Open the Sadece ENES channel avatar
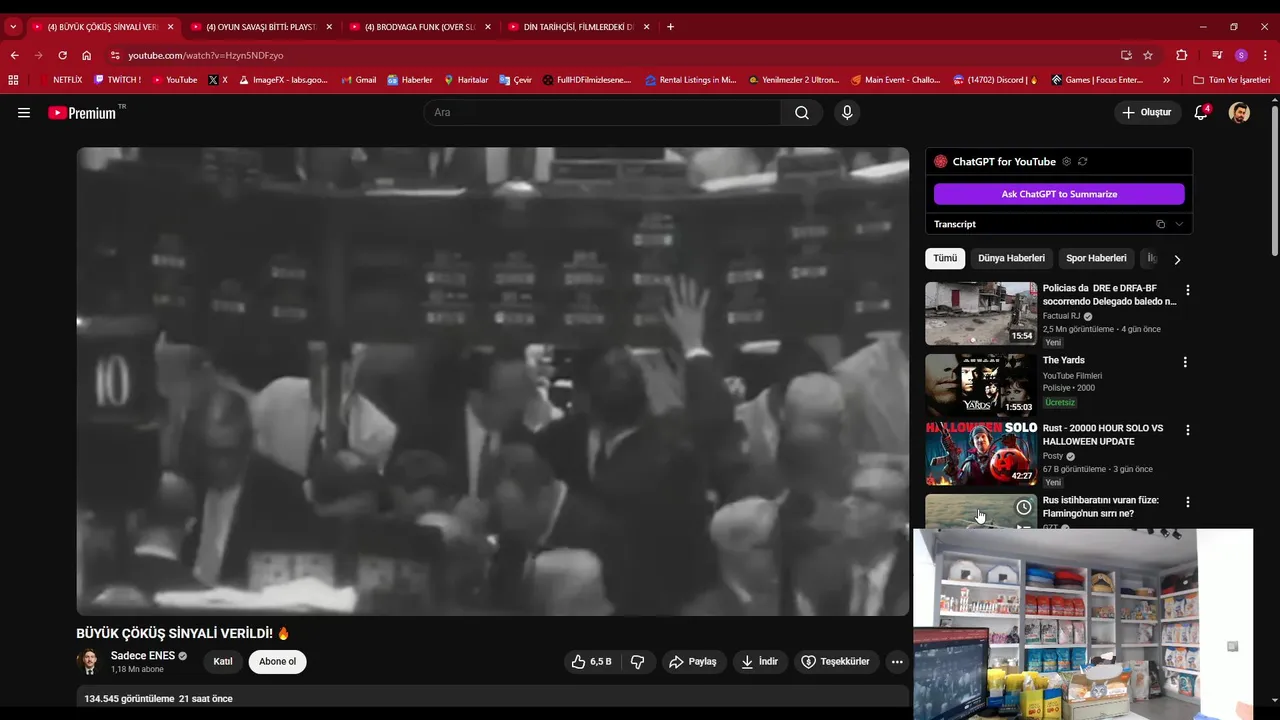The image size is (1280, 720). click(88, 662)
